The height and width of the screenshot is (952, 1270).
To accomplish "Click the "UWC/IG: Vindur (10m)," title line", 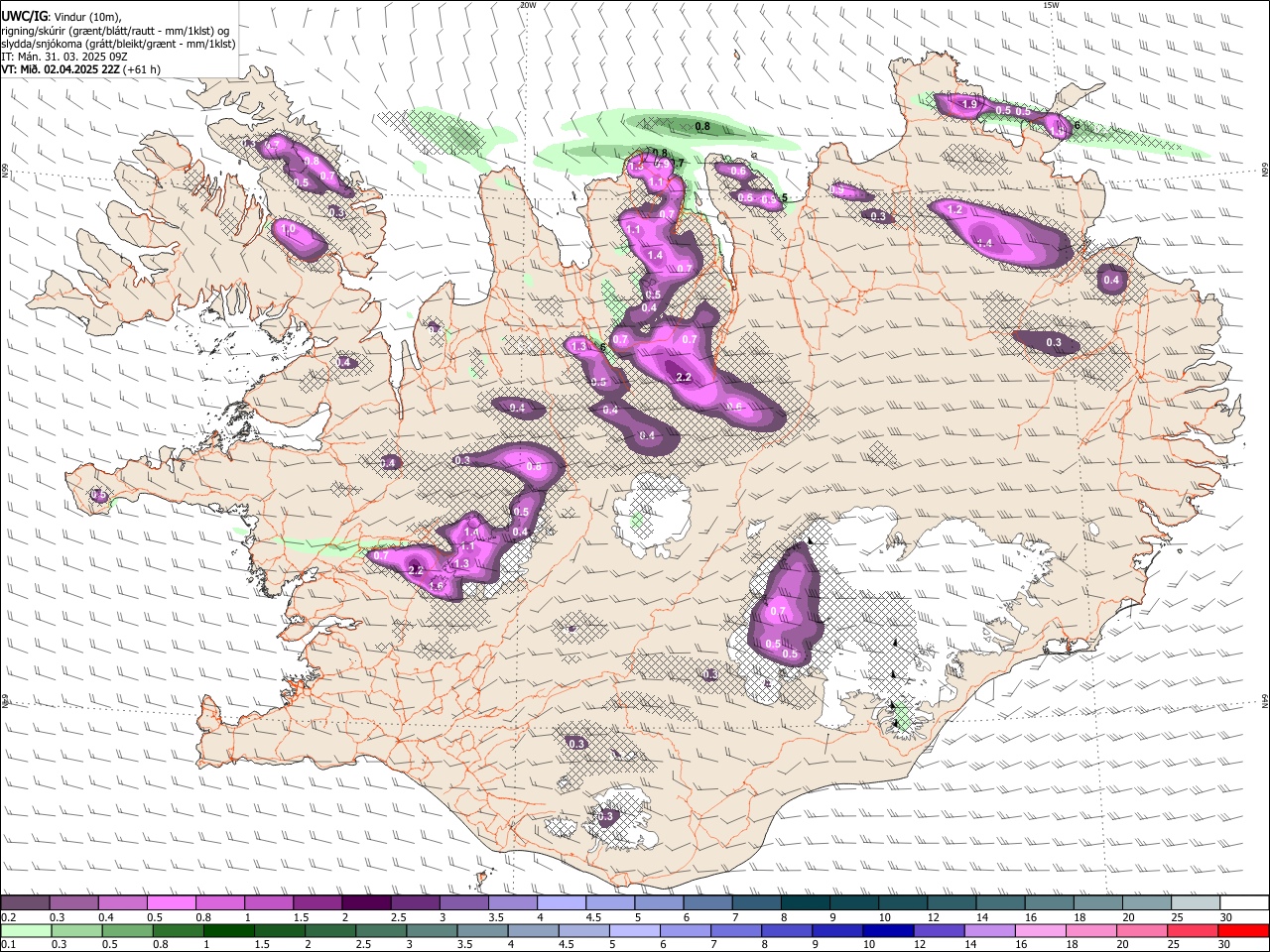I will pos(61,16).
